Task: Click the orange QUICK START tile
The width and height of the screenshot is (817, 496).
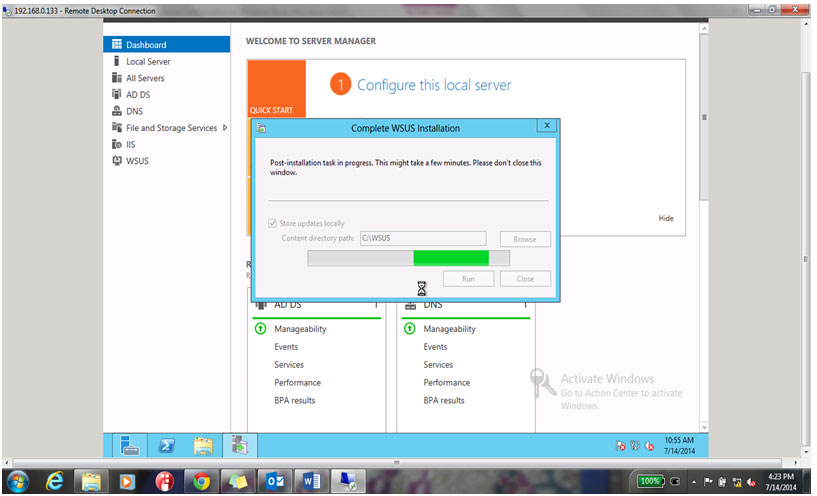Action: click(x=276, y=89)
